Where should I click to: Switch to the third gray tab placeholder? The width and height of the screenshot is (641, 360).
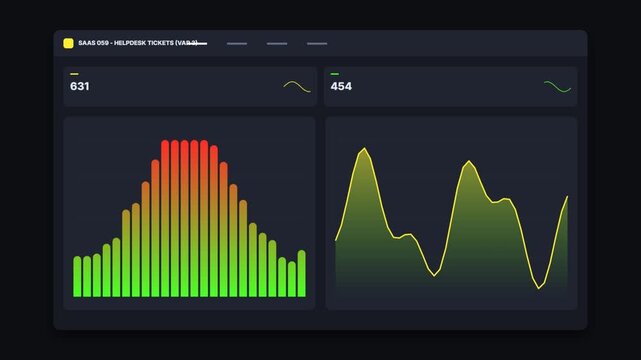pyautogui.click(x=277, y=43)
